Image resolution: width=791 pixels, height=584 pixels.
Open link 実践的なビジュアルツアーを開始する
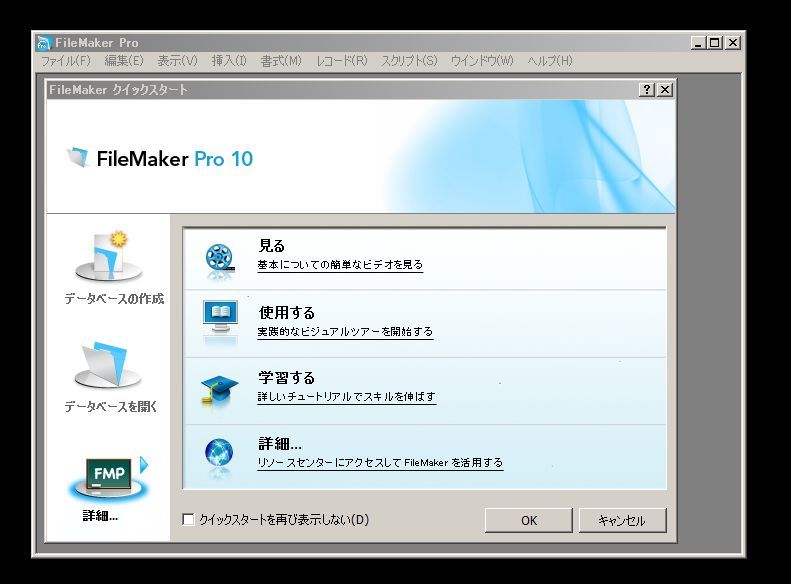pyautogui.click(x=345, y=332)
